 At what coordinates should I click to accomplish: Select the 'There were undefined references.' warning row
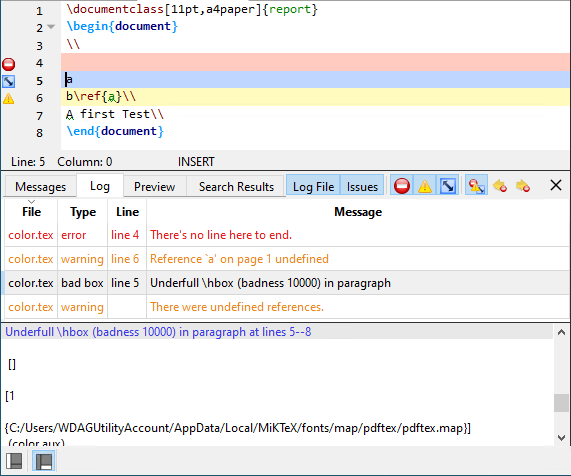[287, 307]
